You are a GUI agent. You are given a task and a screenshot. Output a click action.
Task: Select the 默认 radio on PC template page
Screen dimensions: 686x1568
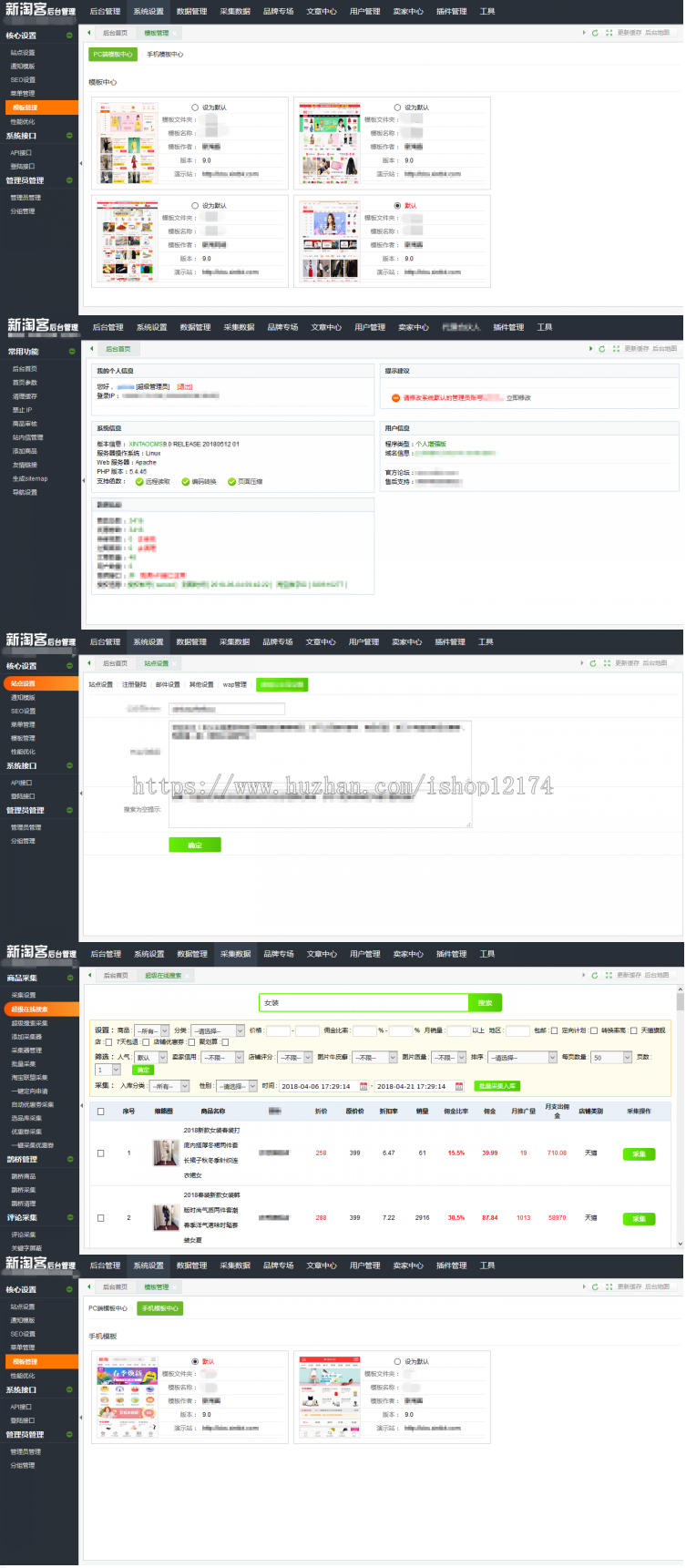click(397, 206)
